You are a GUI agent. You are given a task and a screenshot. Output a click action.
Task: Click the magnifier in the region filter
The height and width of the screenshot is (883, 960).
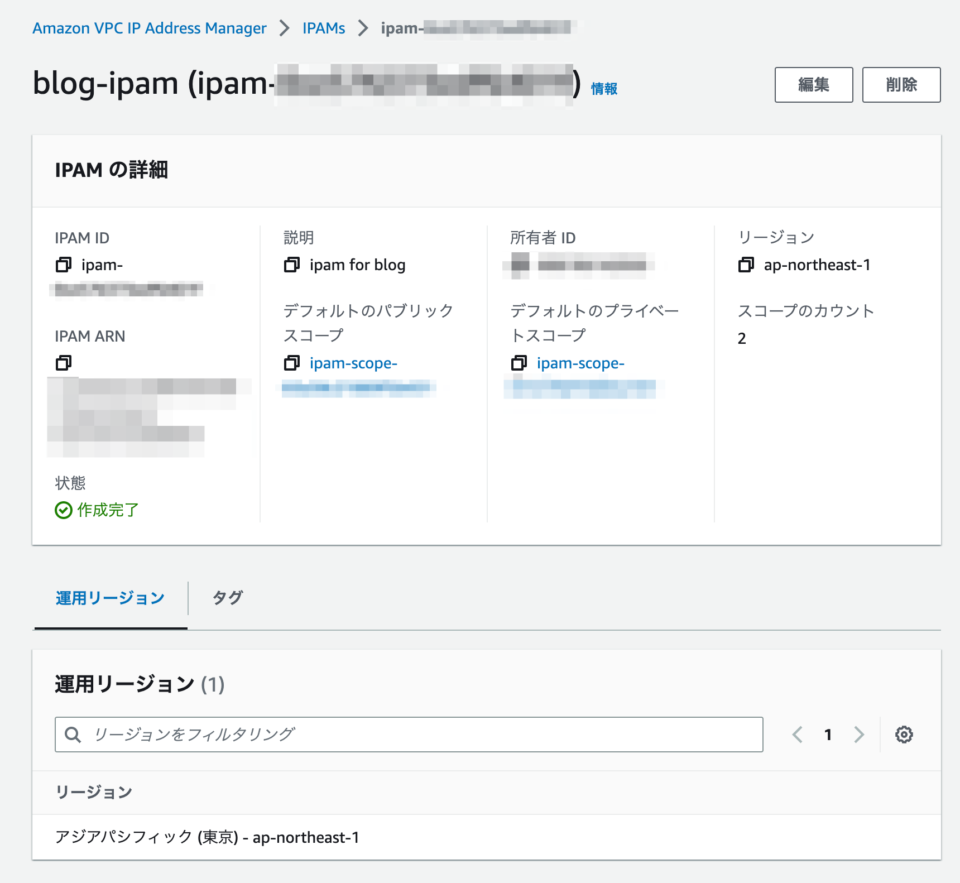tap(72, 734)
